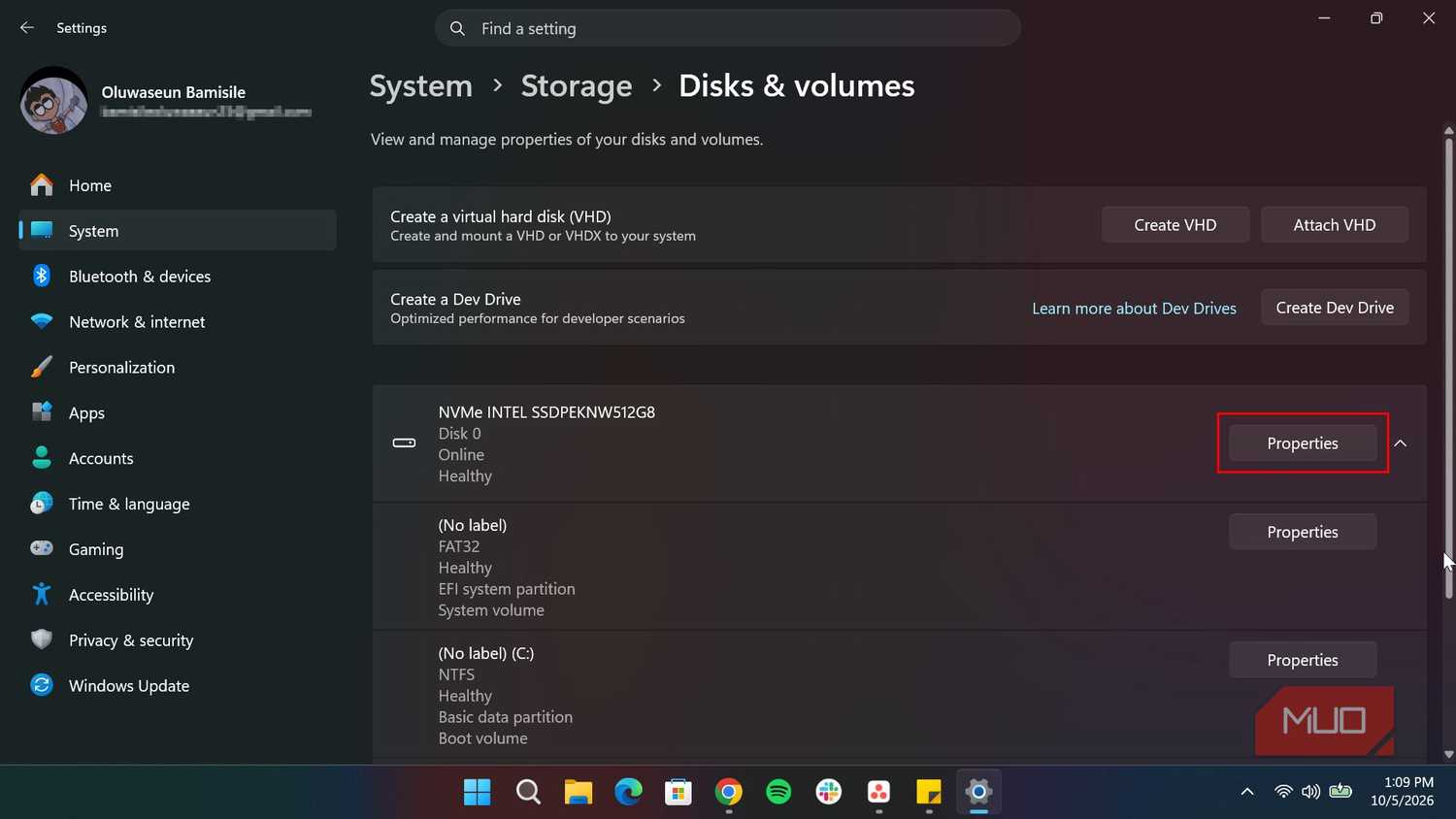Click Attach VHD
Screen dimensions: 1456x819
(x=1335, y=225)
